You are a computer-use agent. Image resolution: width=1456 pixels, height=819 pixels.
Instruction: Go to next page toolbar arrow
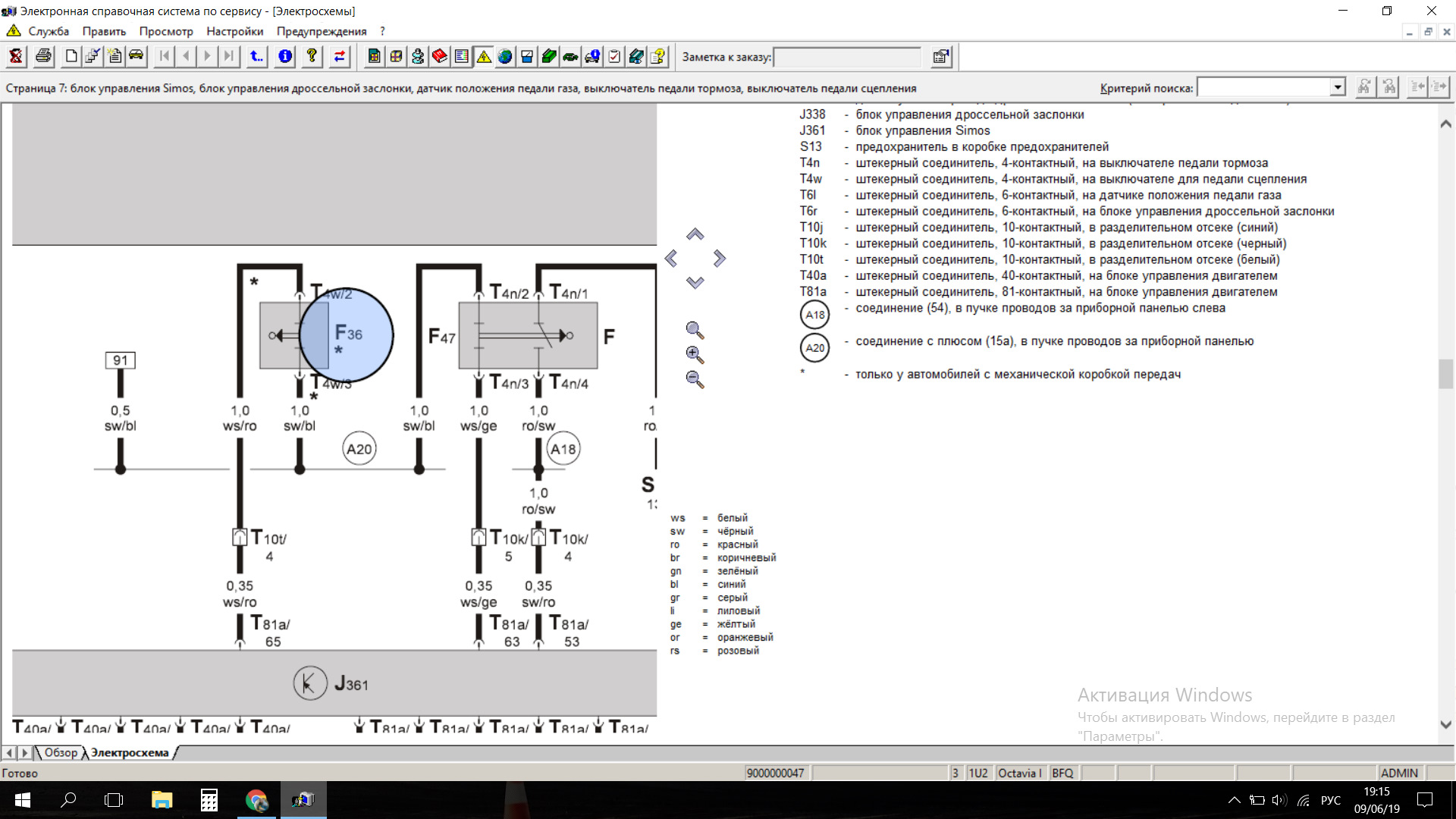coord(207,56)
